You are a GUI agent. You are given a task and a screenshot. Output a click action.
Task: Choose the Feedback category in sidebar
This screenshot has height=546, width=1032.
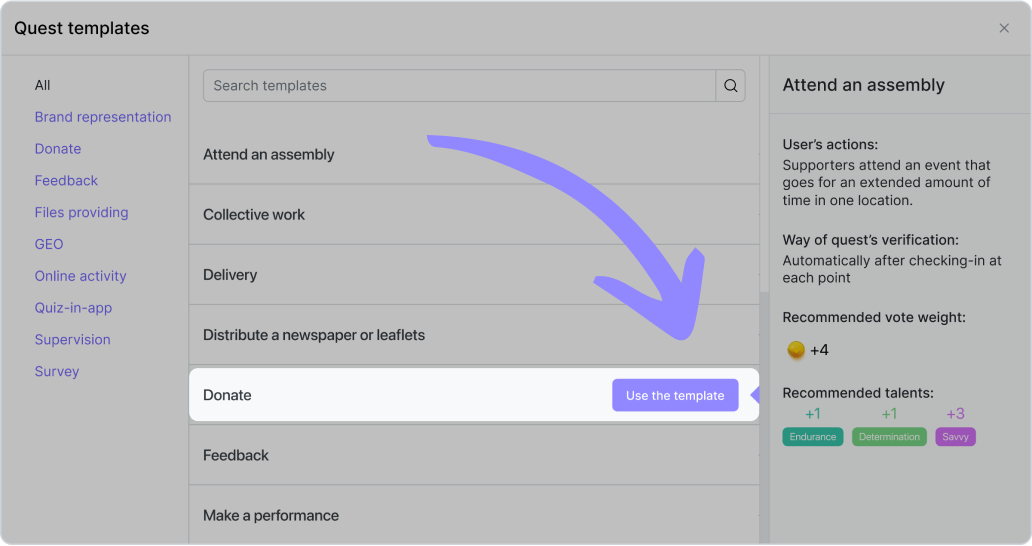pos(66,181)
